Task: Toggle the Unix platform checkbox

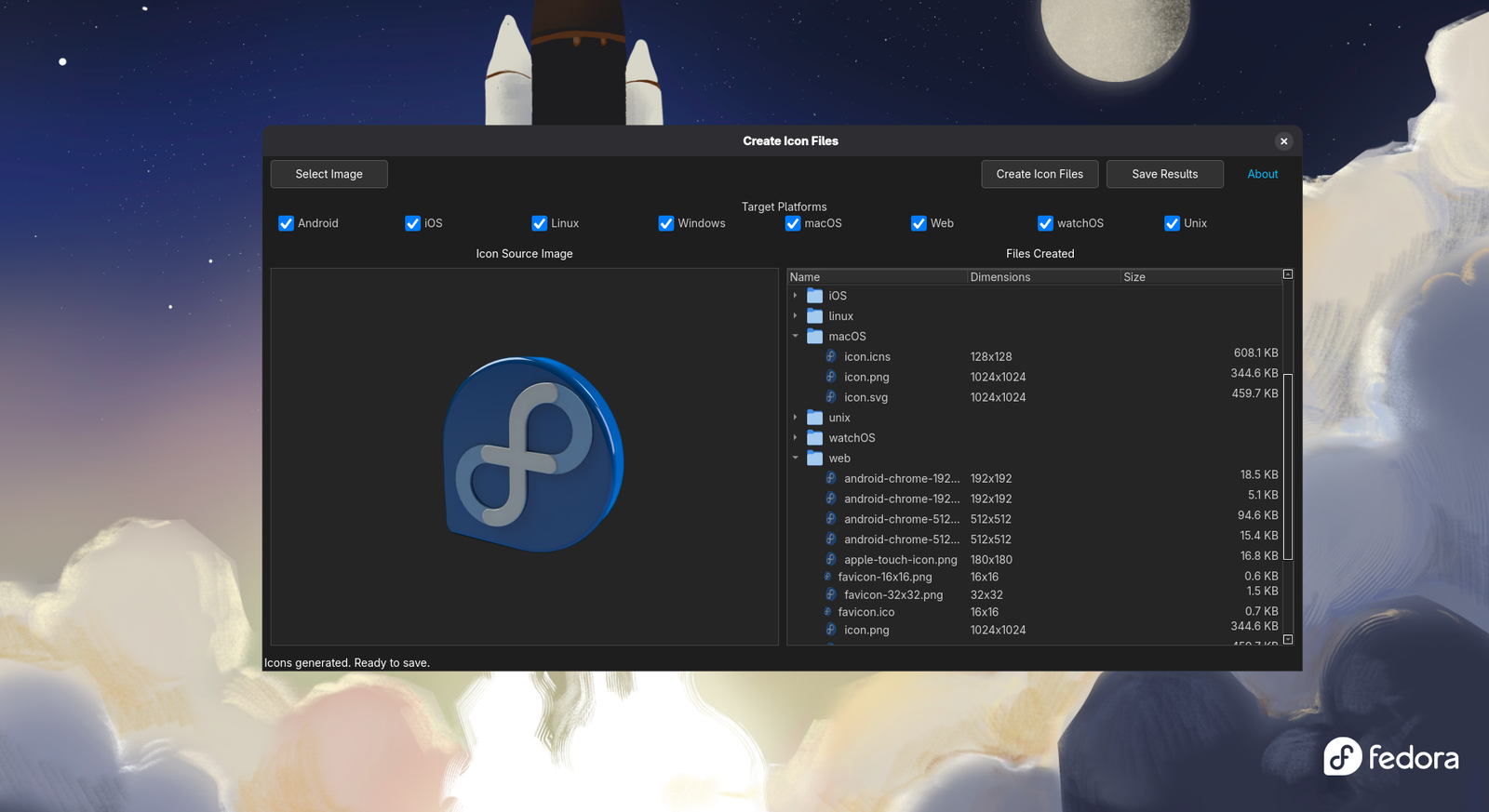Action: click(x=1172, y=223)
